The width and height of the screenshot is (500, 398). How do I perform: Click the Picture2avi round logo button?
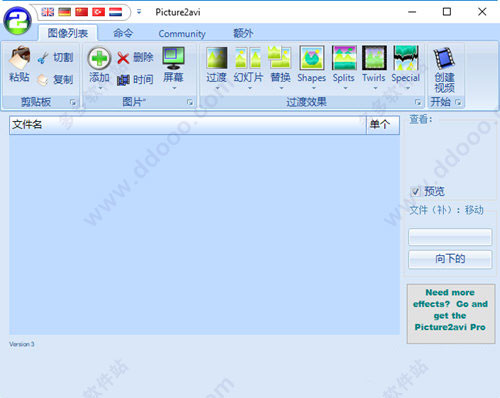coord(17,21)
